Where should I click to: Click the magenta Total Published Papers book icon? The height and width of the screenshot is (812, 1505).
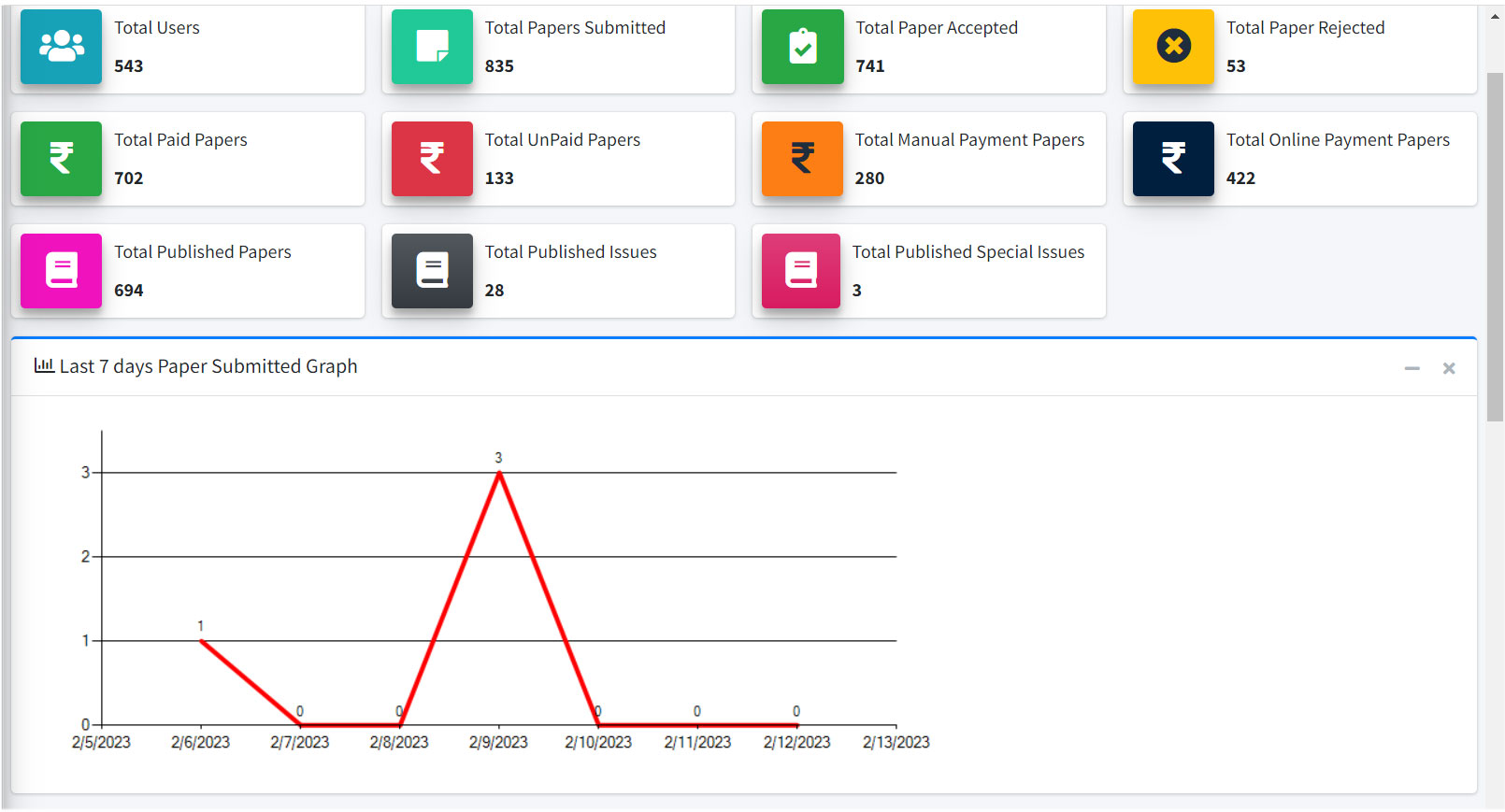pyautogui.click(x=61, y=270)
